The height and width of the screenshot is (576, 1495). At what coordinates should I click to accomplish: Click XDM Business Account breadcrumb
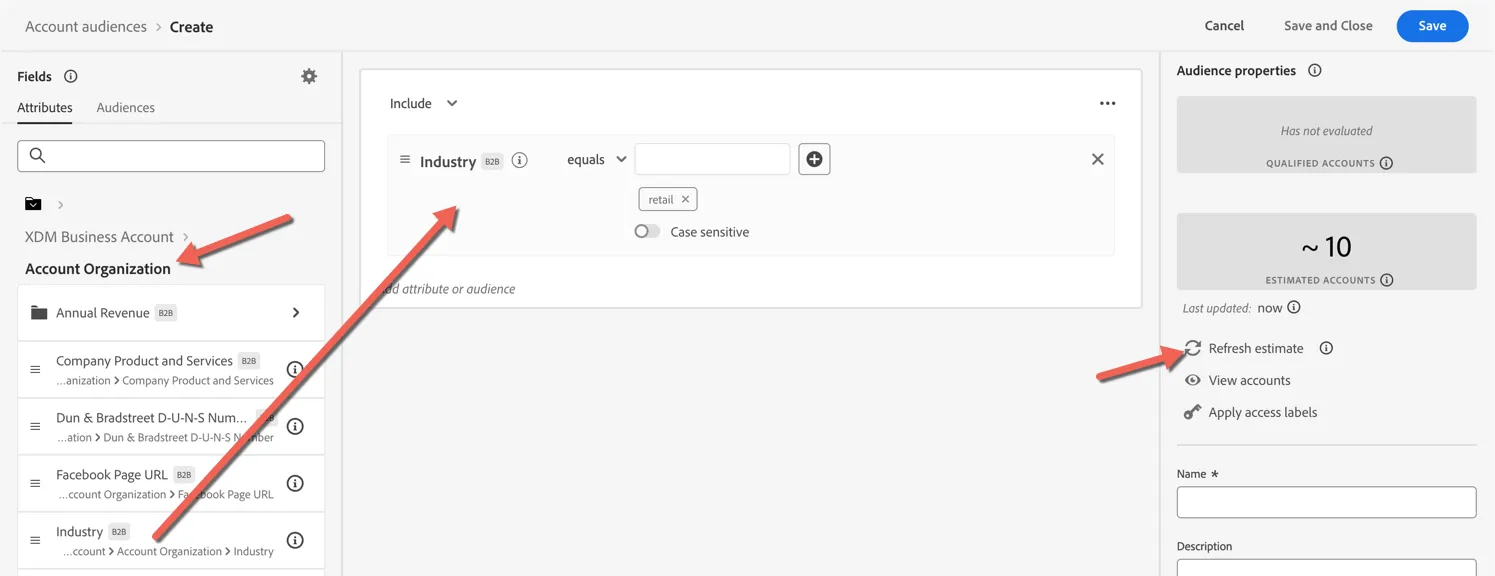click(x=99, y=237)
